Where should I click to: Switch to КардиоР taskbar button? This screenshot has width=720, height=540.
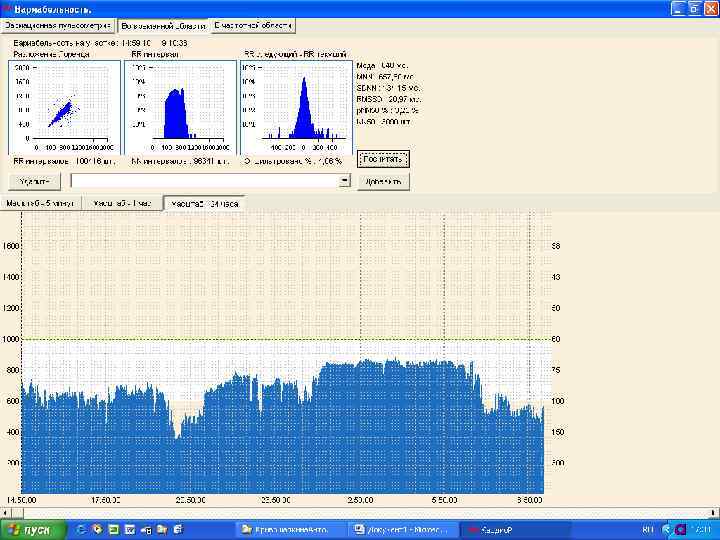(515, 530)
